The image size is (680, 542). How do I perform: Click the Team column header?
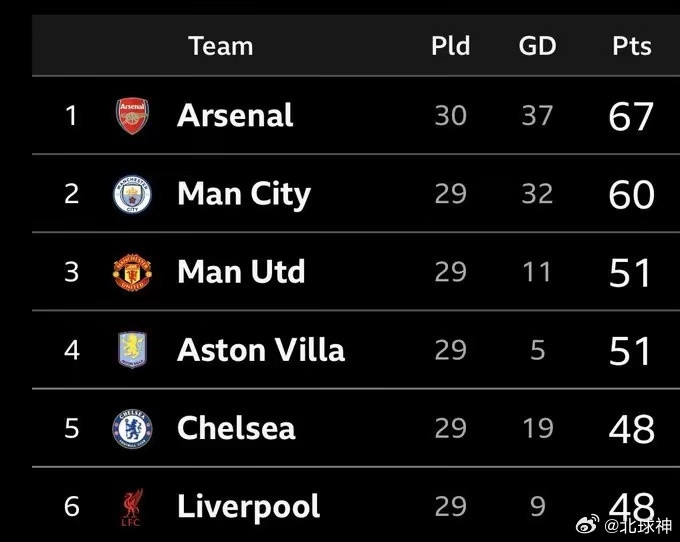220,46
